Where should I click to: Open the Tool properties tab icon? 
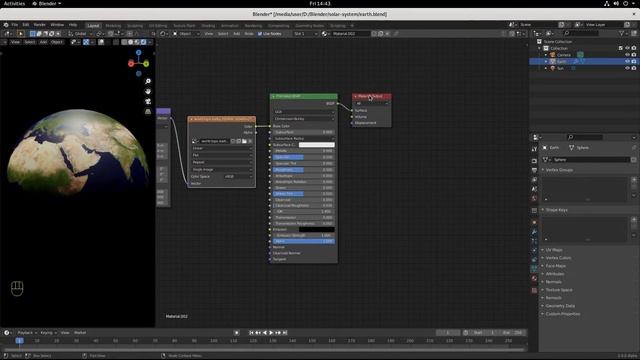click(534, 149)
